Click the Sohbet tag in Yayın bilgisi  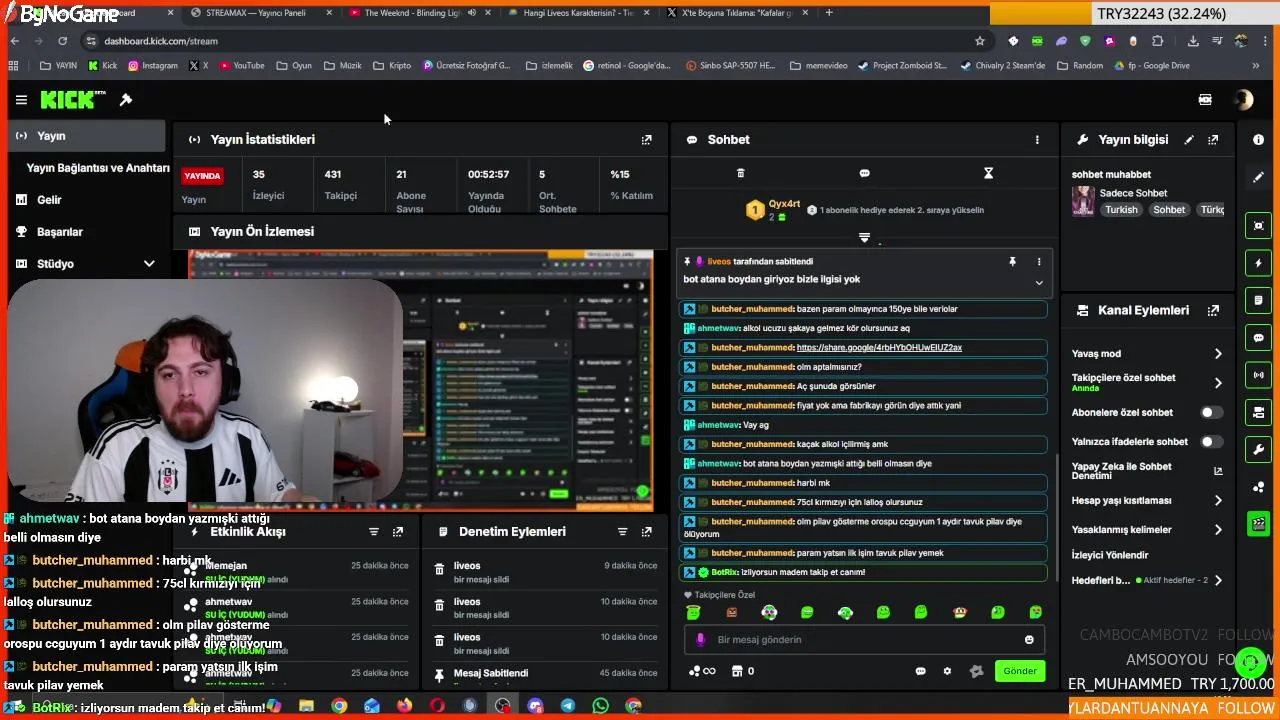pyautogui.click(x=1169, y=210)
